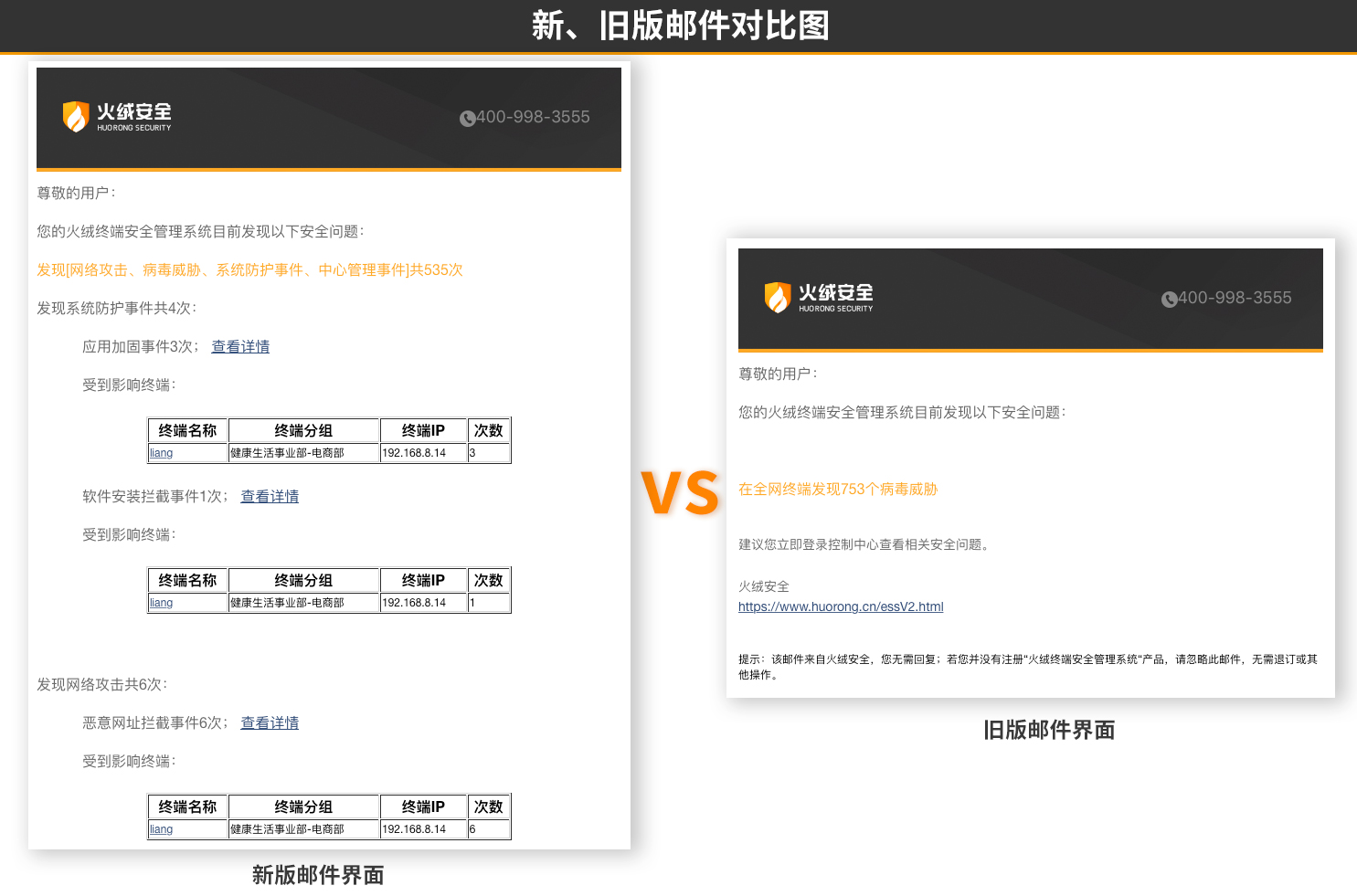Image resolution: width=1357 pixels, height=896 pixels.
Task: Click the page title 新、旧版邮件对比图
Action: (x=681, y=26)
